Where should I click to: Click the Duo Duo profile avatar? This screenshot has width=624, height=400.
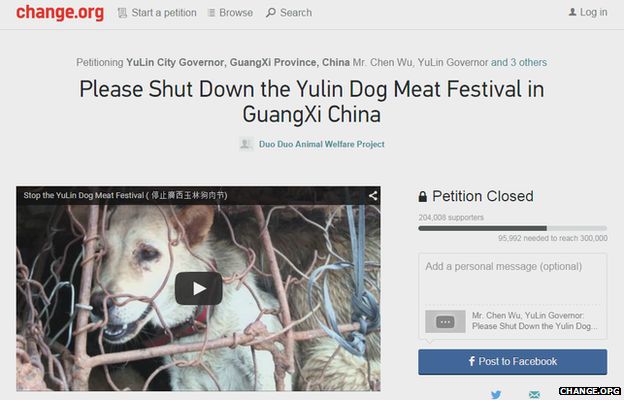coord(246,144)
